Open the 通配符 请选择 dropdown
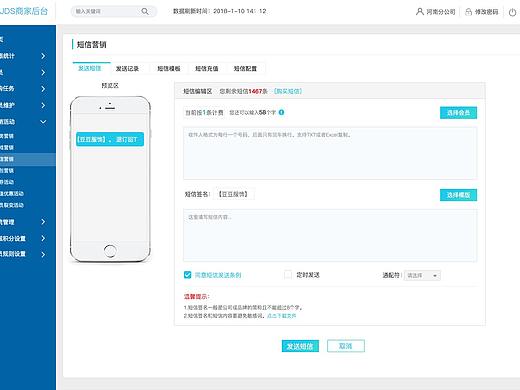This screenshot has height=390, width=520. [x=422, y=275]
